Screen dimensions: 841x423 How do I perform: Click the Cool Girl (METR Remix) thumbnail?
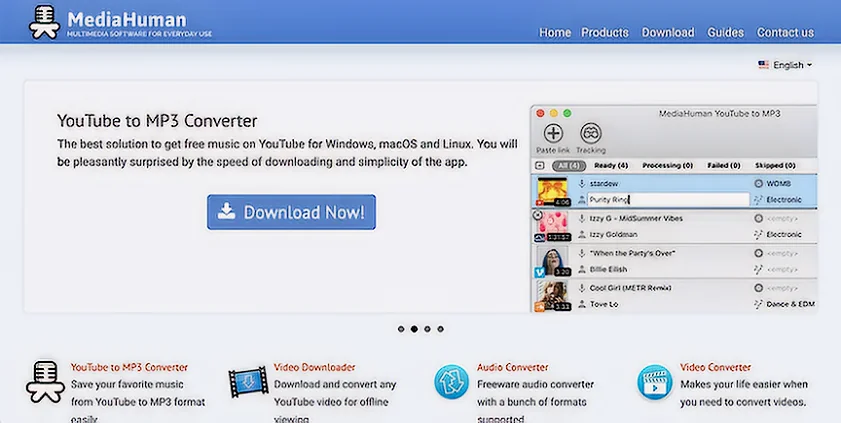point(552,296)
